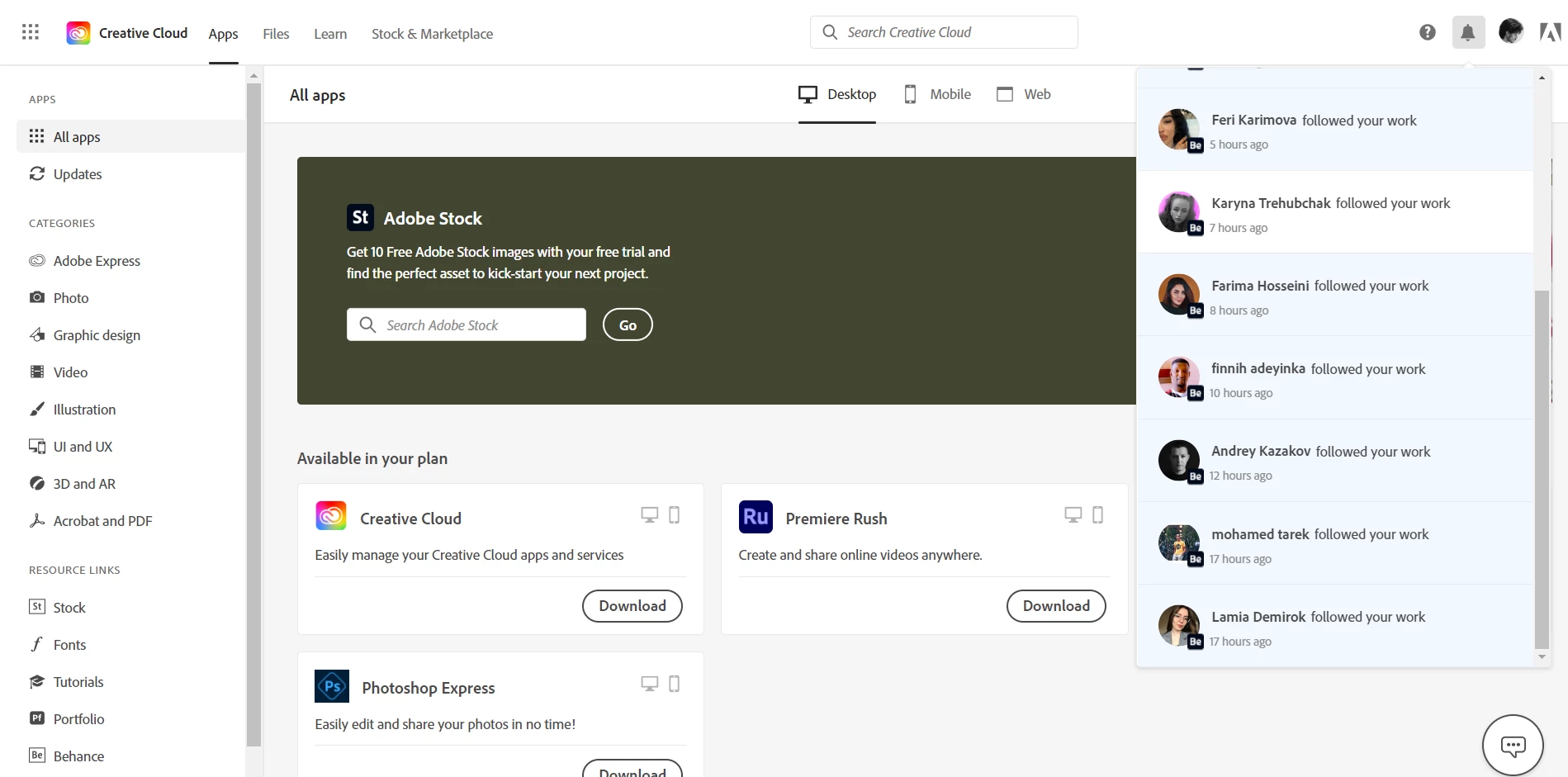Screen dimensions: 1568x777
Task: Download Premiere Rush
Action: pos(1056,606)
